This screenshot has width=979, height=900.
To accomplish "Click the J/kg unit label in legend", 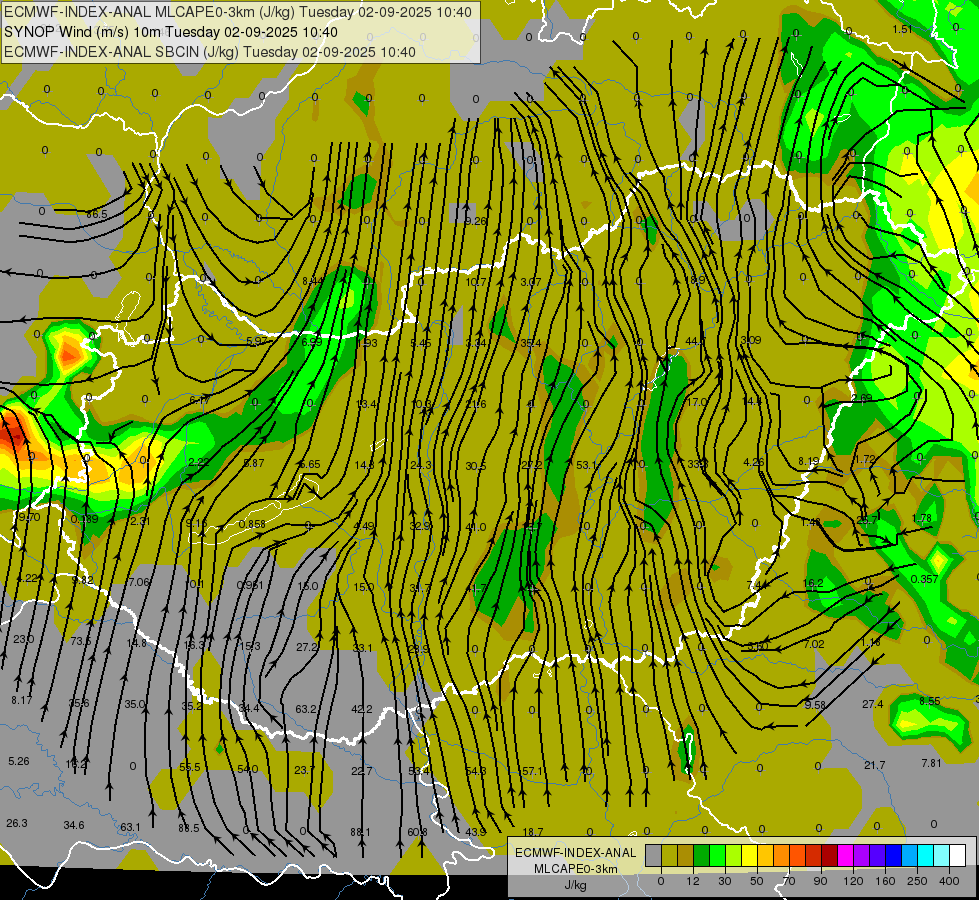I will pos(575,884).
